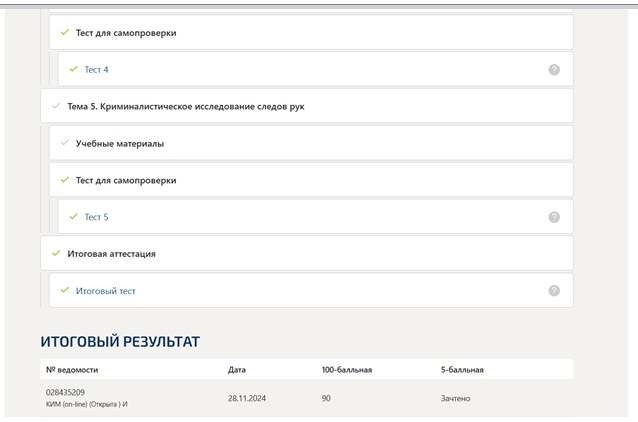This screenshot has width=638, height=422.
Task: Click КИМ (on-line) (Открыта) И subtitle
Action: pos(87,405)
